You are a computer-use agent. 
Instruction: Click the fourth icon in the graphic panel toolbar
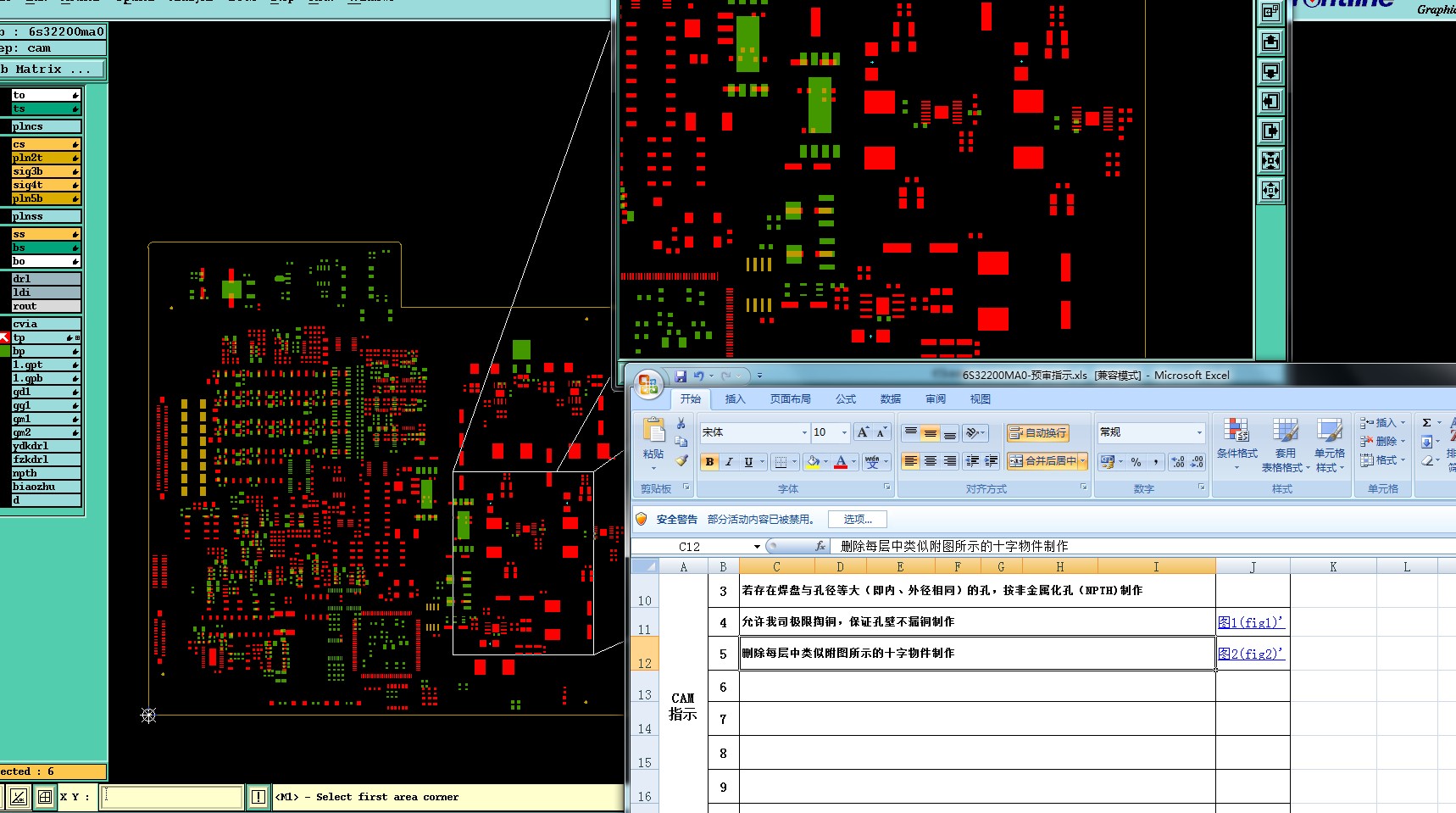point(1270,102)
